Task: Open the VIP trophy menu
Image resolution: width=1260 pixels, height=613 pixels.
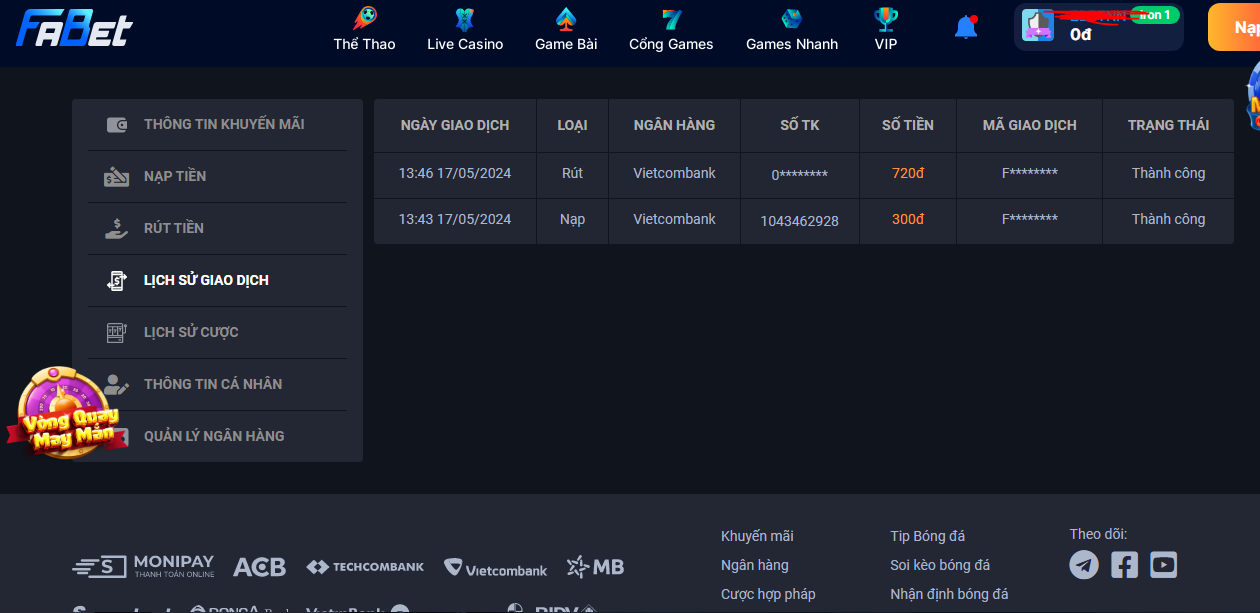Action: pyautogui.click(x=886, y=30)
